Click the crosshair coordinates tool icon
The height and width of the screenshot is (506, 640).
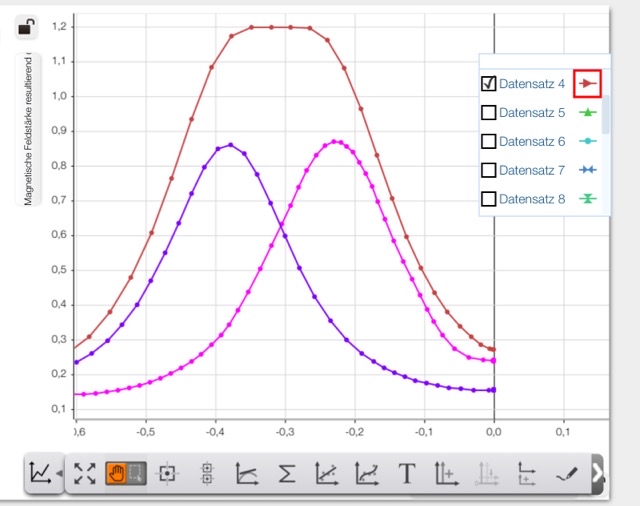167,473
